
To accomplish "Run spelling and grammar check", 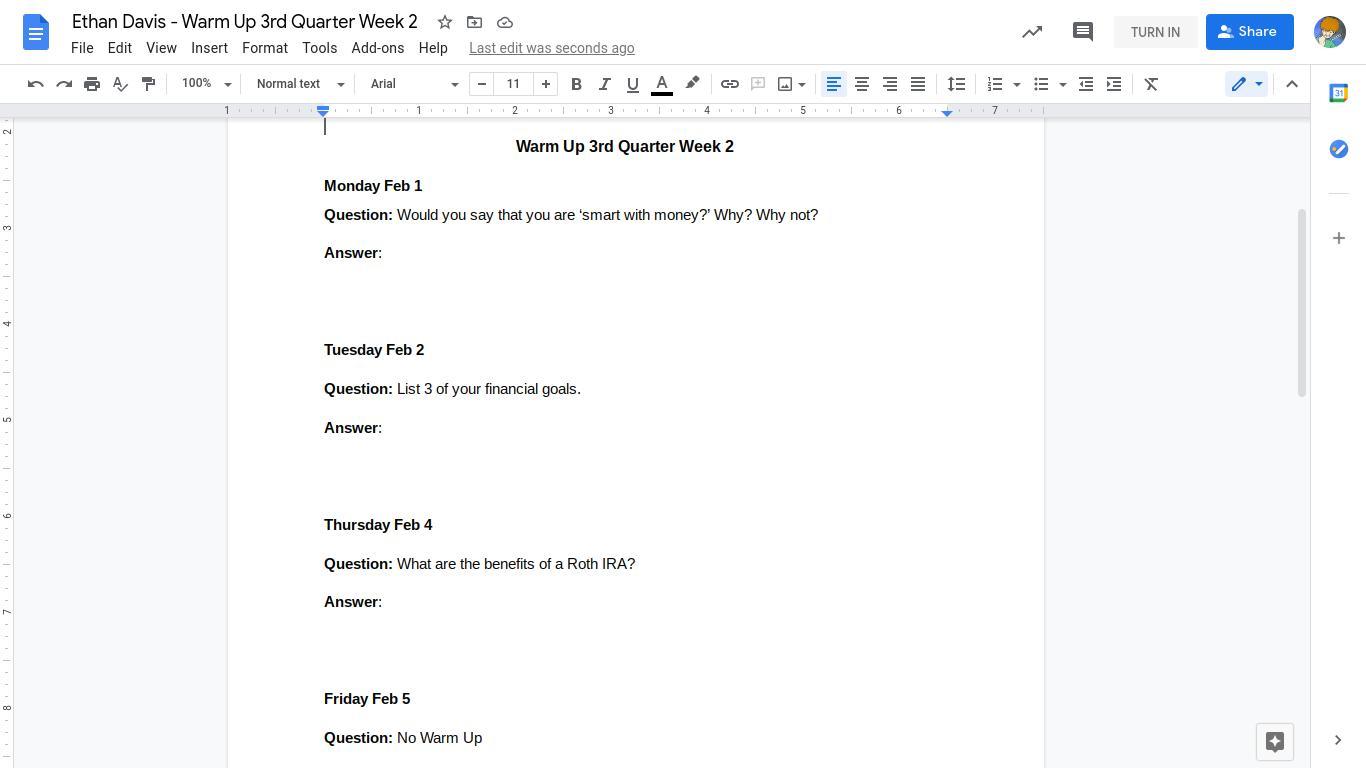I will (120, 84).
